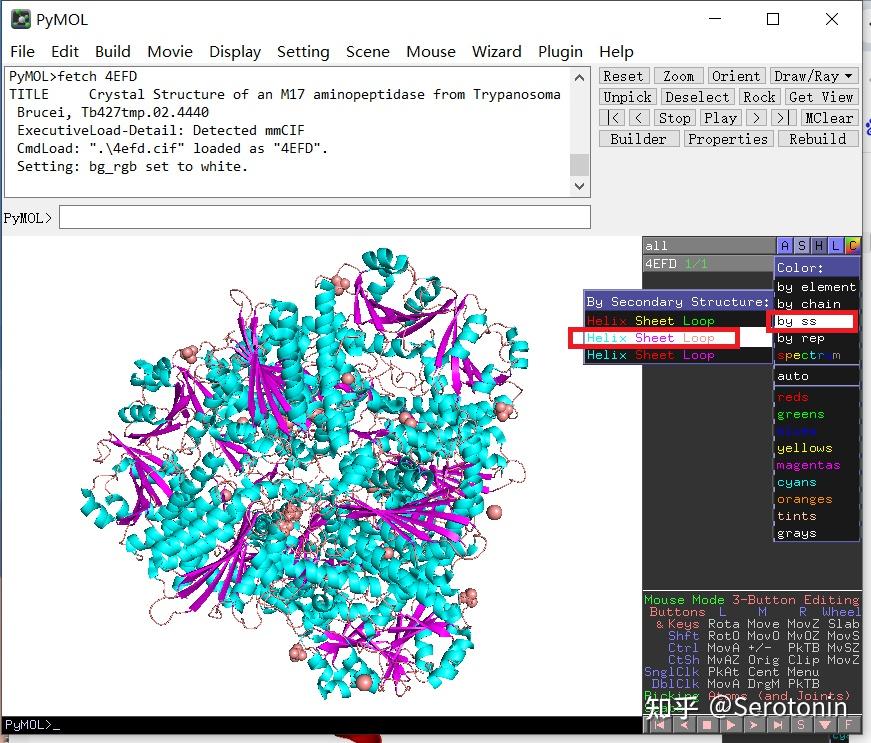Toggle the Rock button
The width and height of the screenshot is (871, 743).
(759, 97)
